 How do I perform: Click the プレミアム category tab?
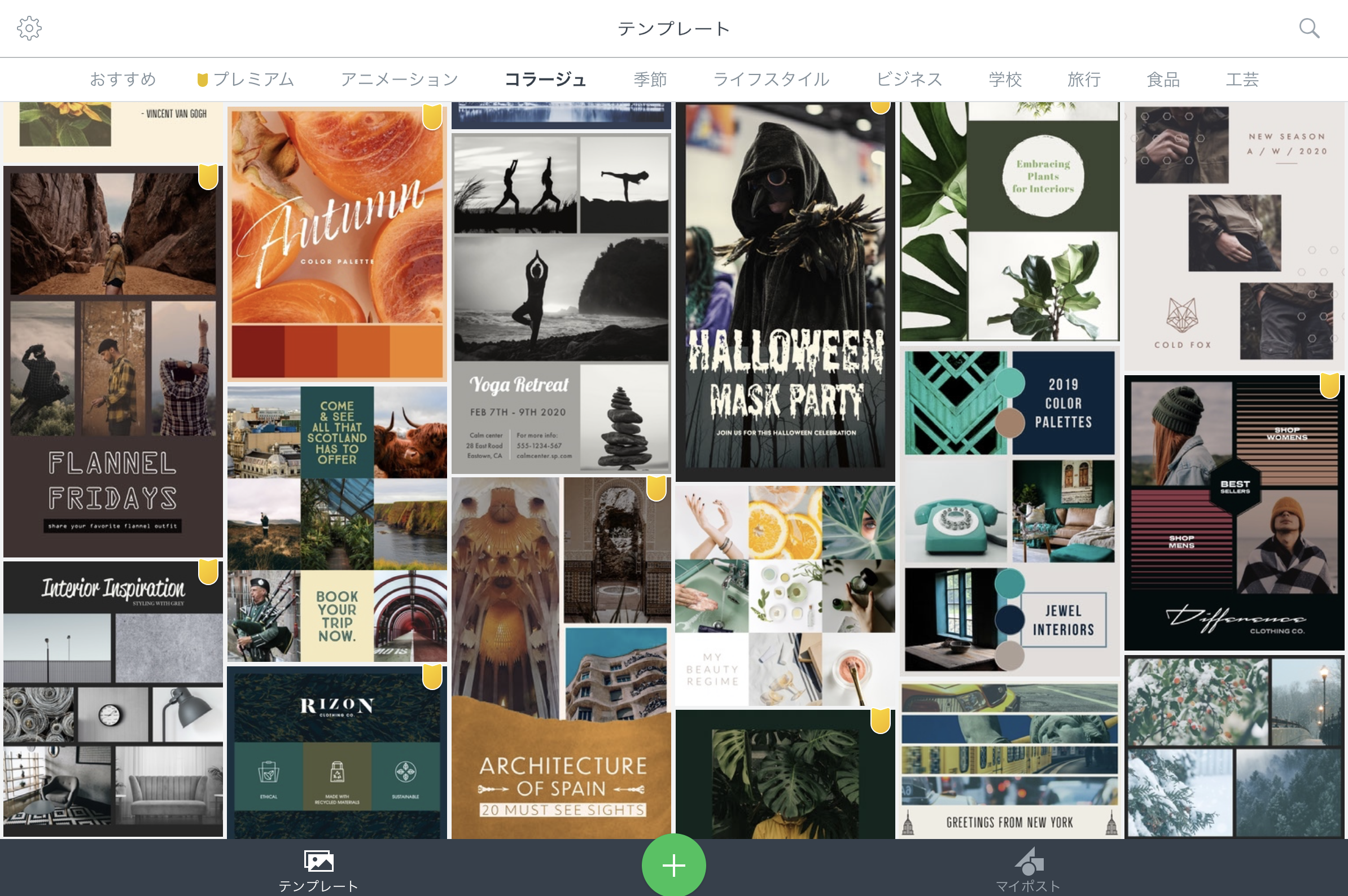[x=245, y=80]
